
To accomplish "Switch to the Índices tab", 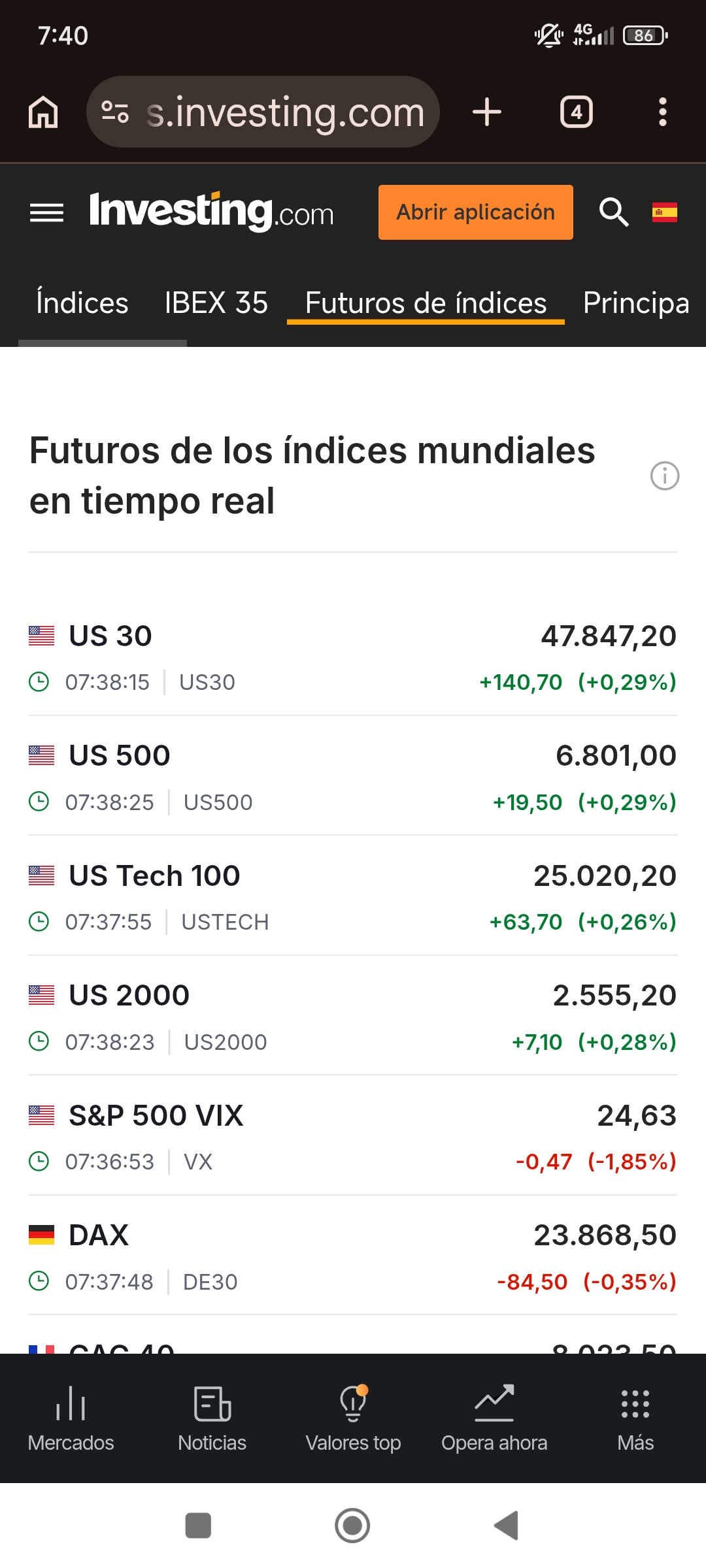I will tap(82, 303).
